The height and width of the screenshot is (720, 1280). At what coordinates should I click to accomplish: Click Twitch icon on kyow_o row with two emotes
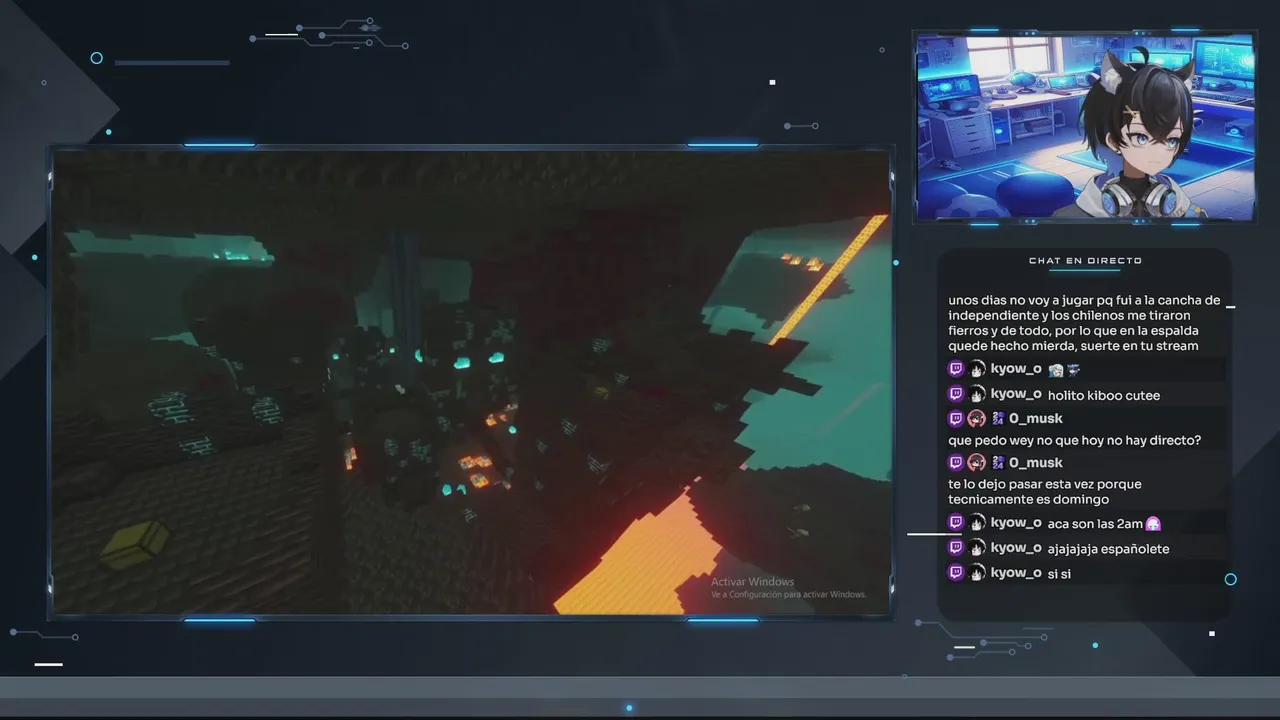pos(956,369)
